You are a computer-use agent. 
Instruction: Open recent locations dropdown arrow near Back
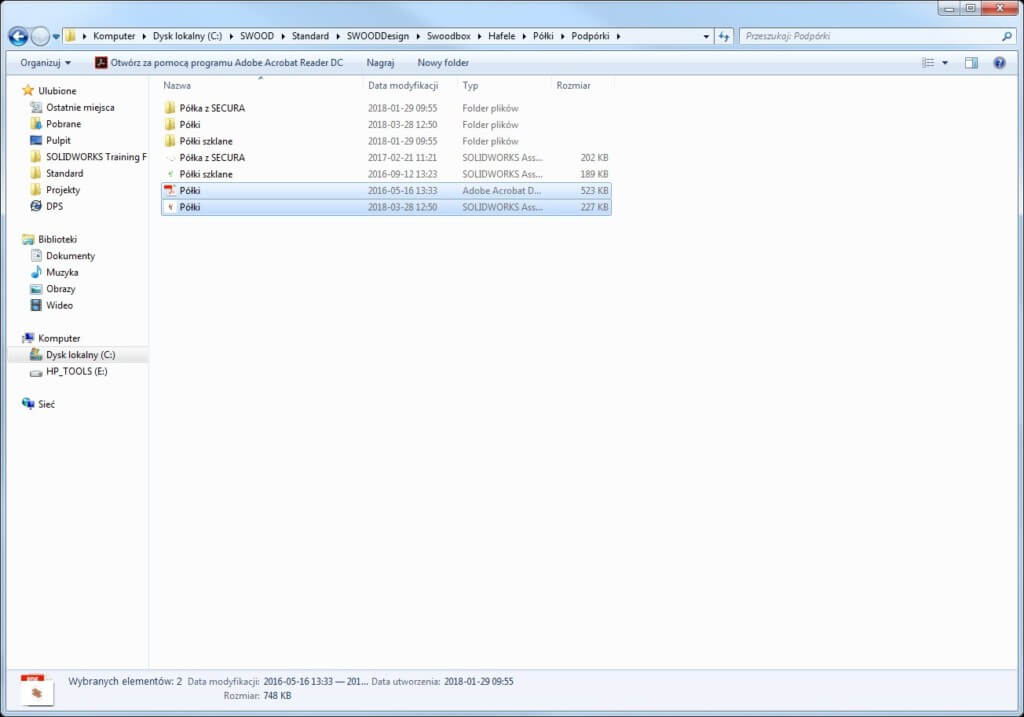56,36
